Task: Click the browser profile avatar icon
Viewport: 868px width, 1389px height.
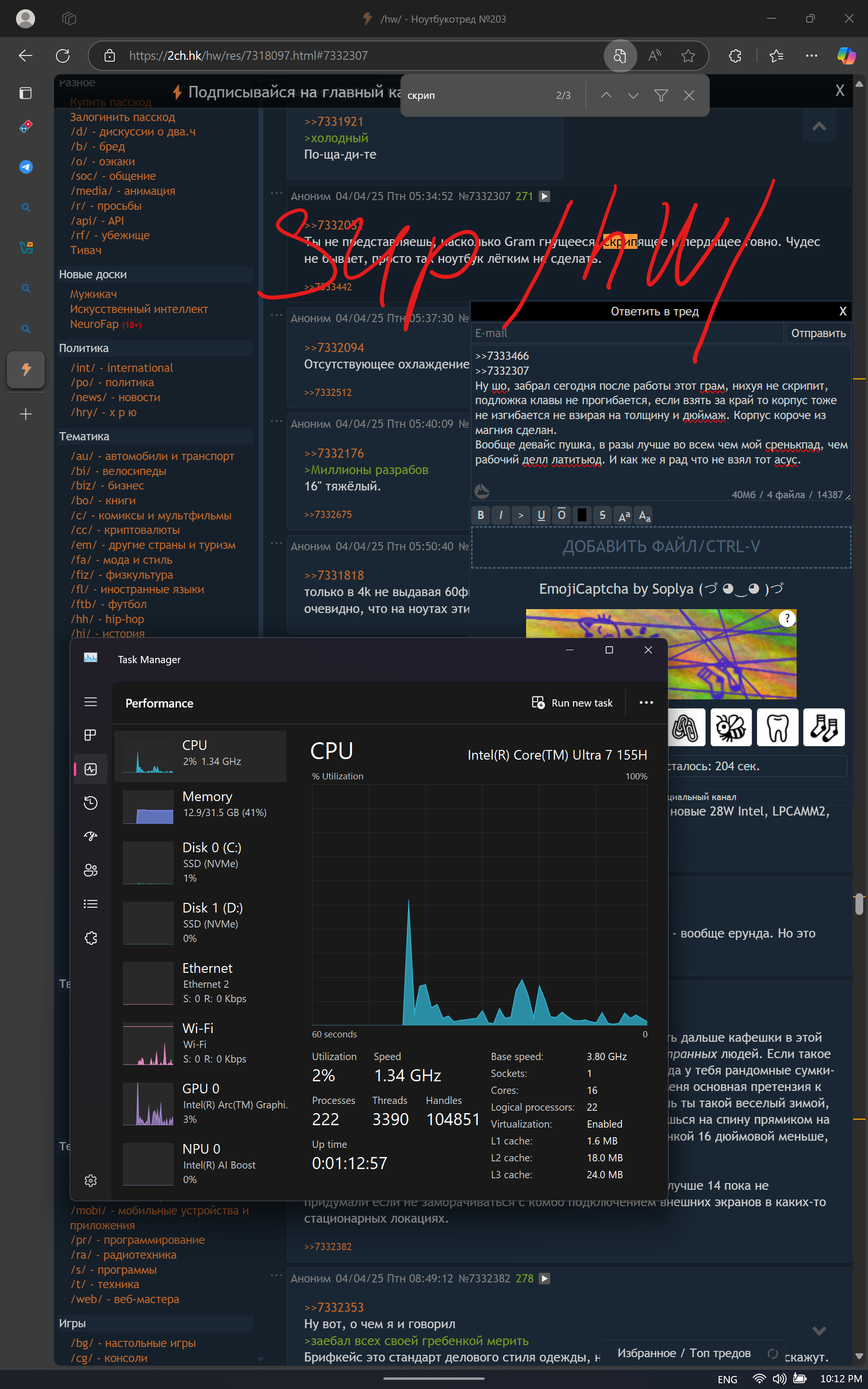Action: [25, 19]
